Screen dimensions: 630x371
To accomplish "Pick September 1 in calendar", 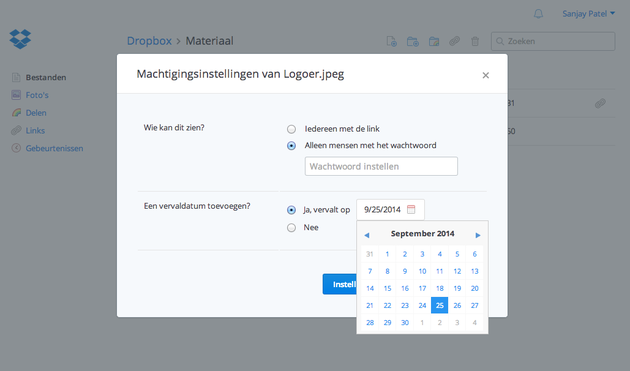I will pos(387,254).
